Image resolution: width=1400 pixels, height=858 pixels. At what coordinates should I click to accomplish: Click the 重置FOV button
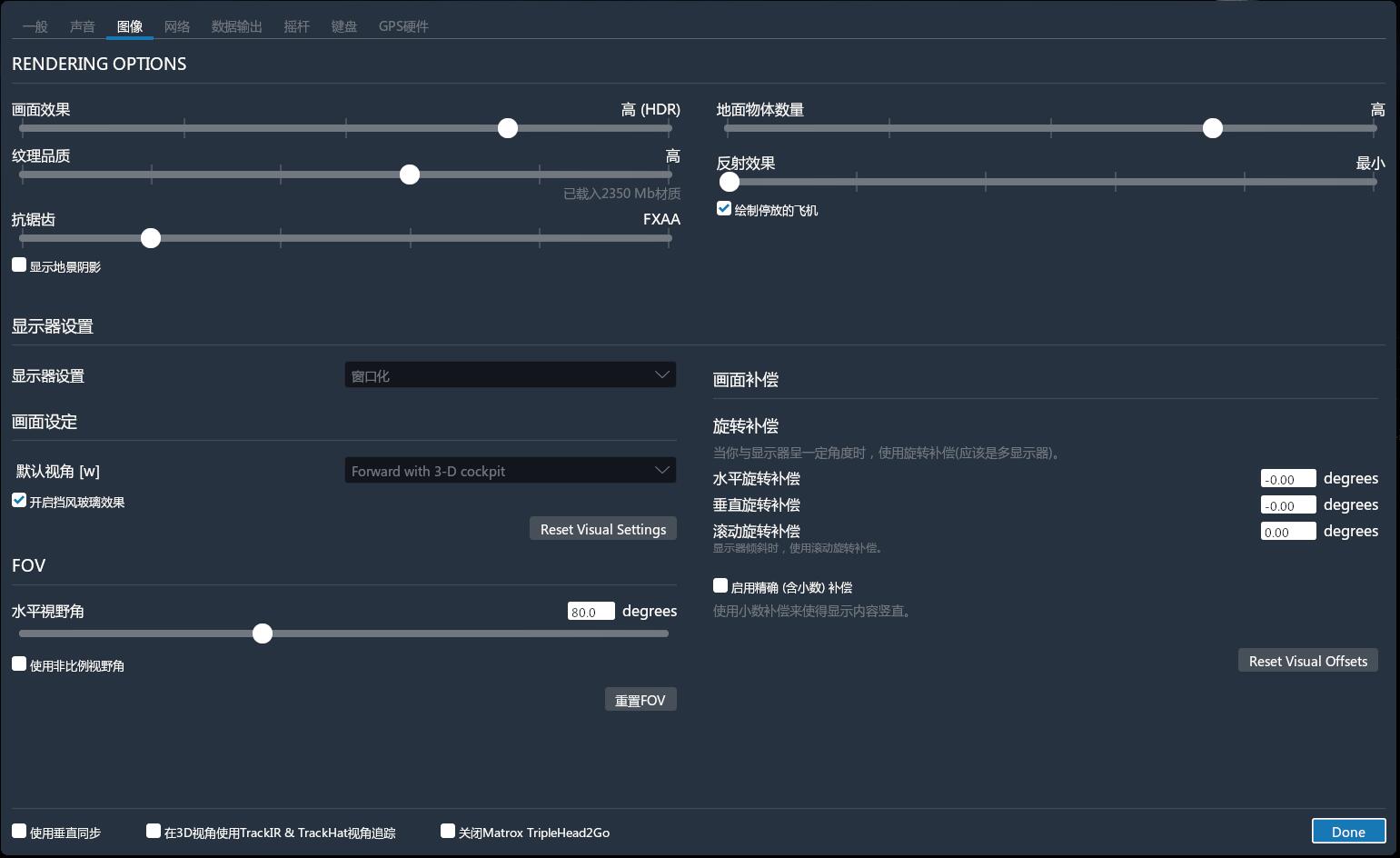(640, 700)
